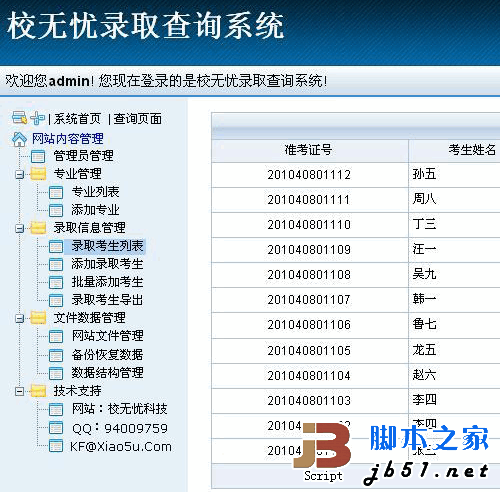Screen dimensions: 500x492
Task: Click the KF@Xiao5u.Com email entry
Action: point(121,447)
